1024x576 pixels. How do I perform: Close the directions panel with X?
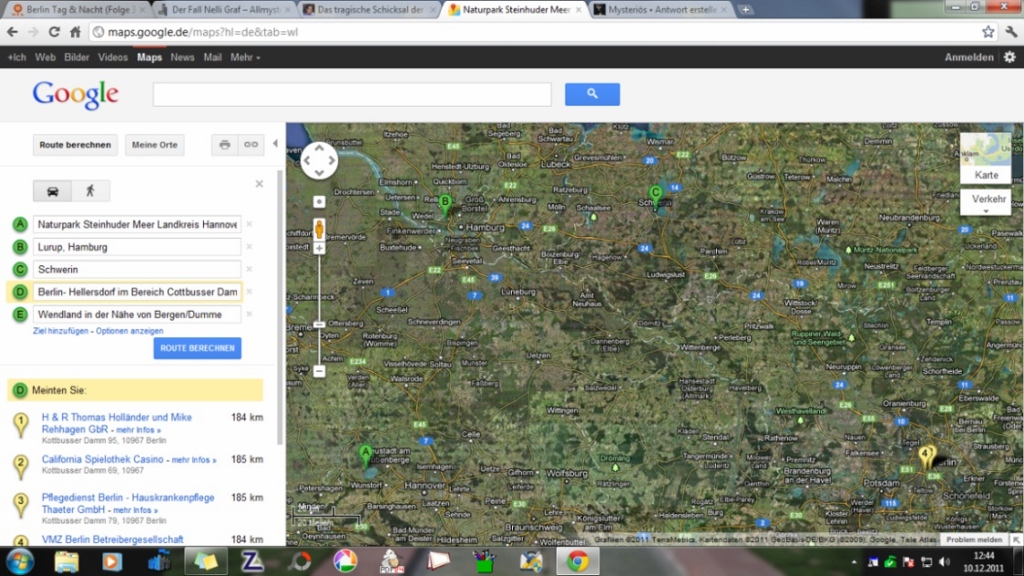click(259, 184)
